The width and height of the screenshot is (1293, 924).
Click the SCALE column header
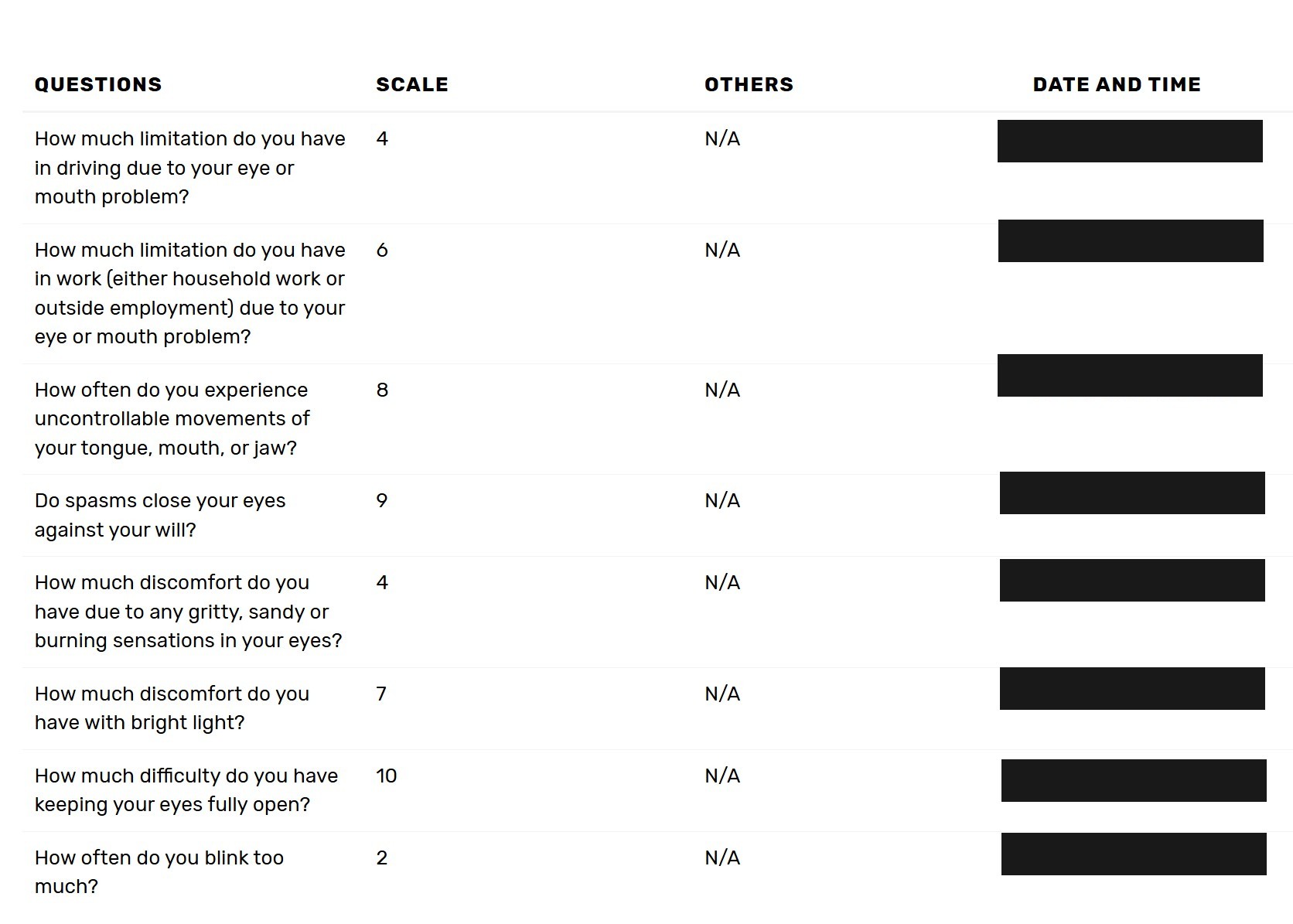(x=411, y=85)
